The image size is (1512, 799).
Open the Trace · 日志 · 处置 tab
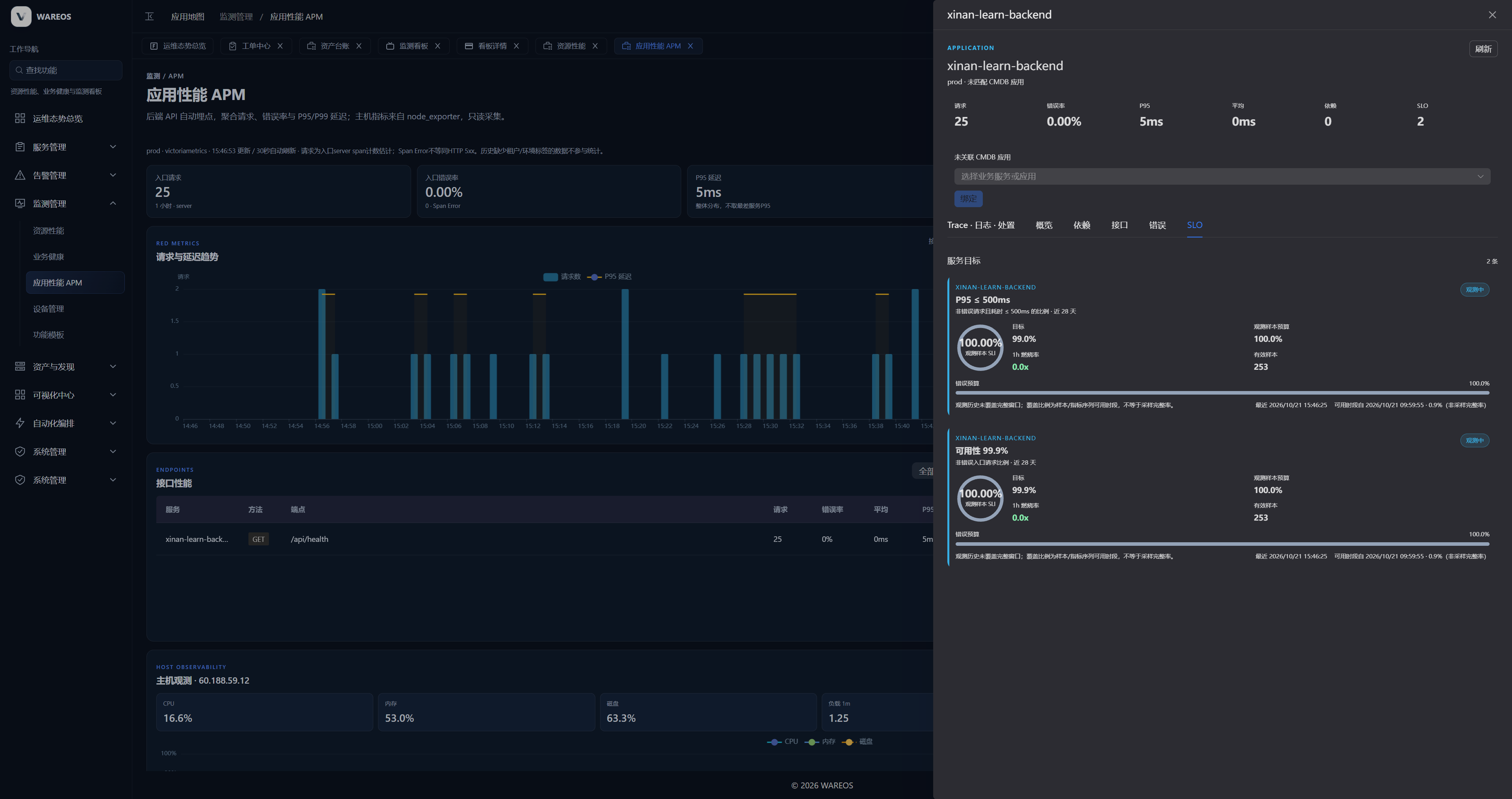[981, 225]
